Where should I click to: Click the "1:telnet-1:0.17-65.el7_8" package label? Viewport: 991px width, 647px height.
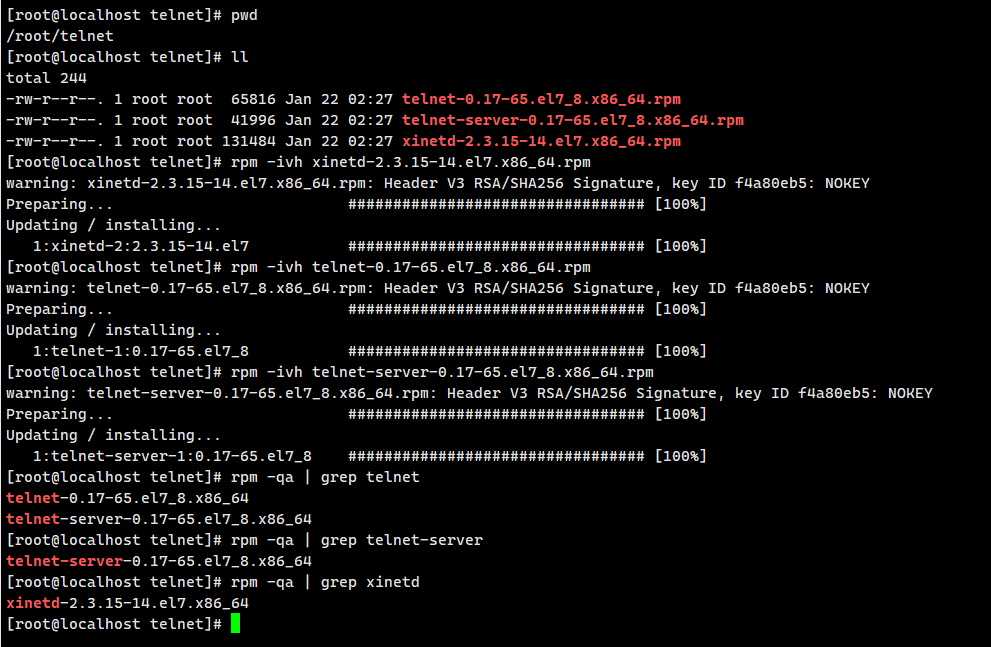tap(141, 351)
